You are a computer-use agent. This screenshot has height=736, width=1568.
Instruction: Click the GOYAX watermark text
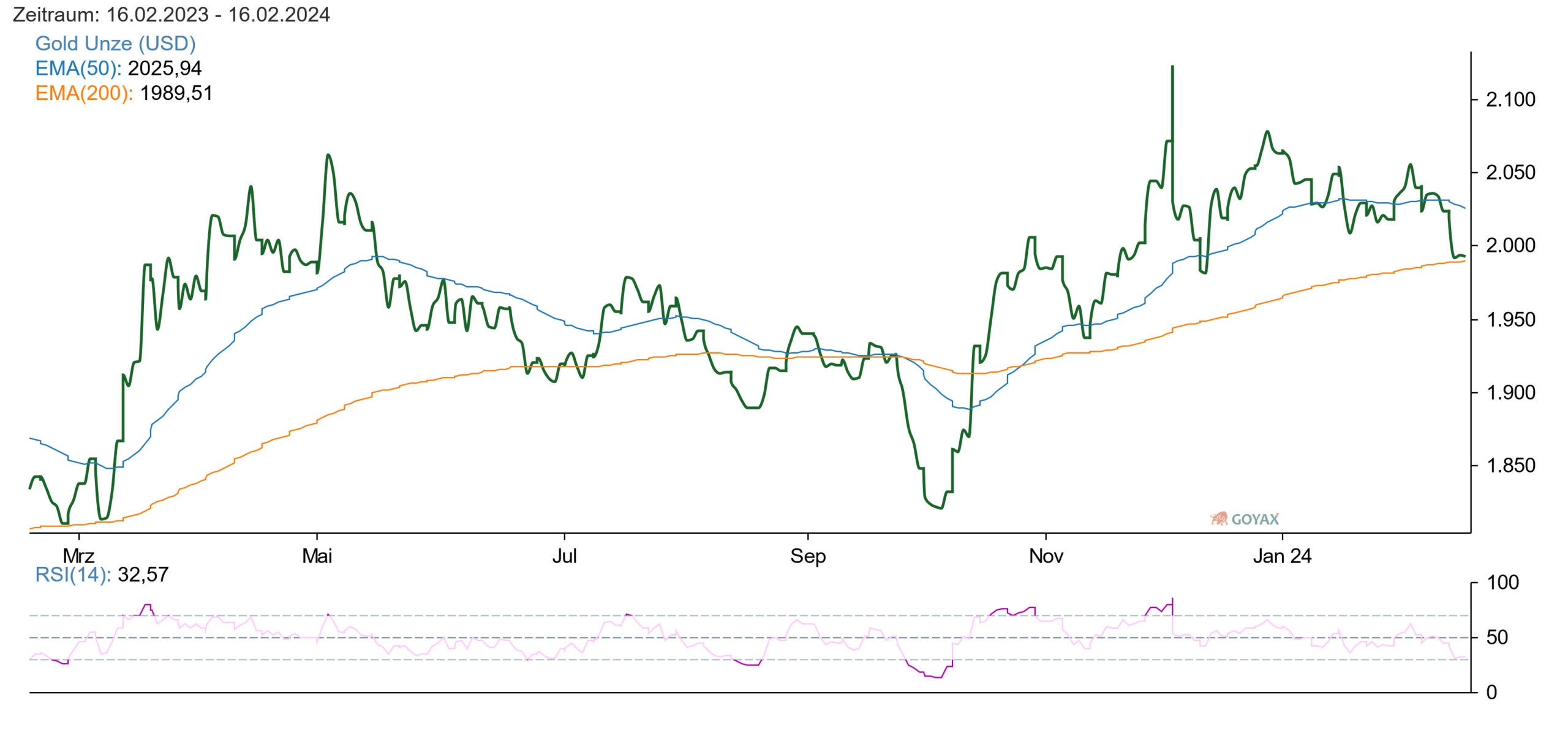coord(1255,520)
